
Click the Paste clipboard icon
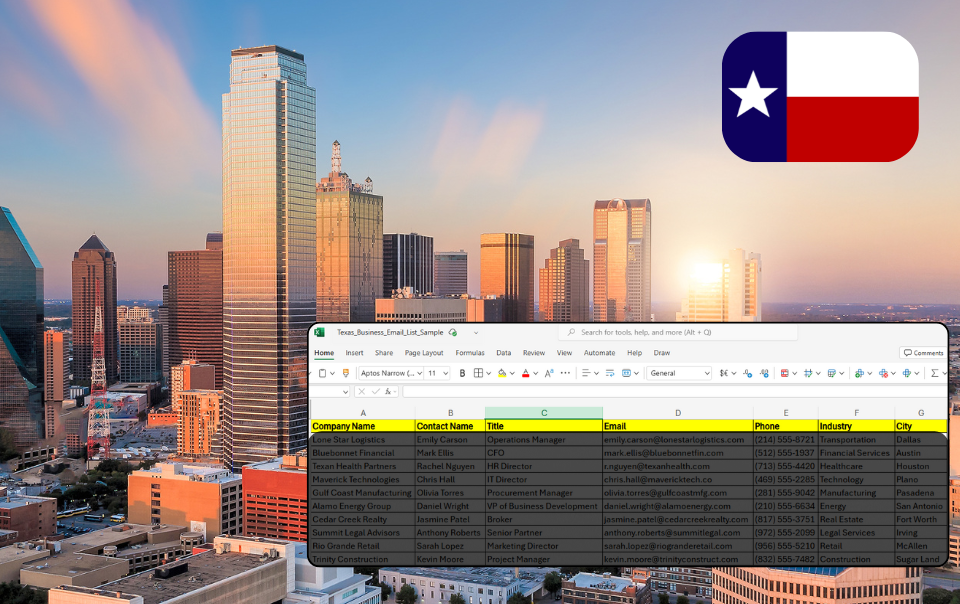tap(322, 373)
